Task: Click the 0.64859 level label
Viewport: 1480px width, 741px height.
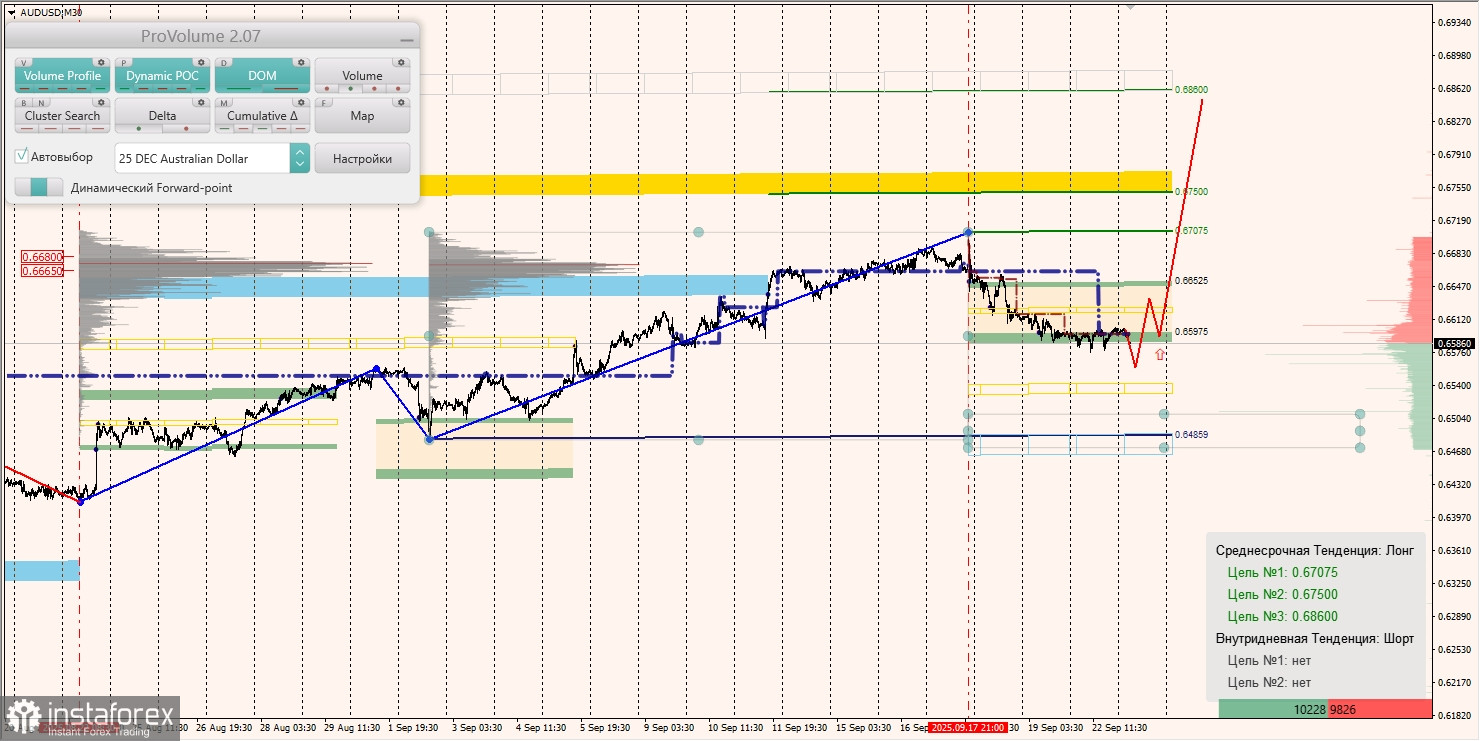Action: [x=1191, y=435]
